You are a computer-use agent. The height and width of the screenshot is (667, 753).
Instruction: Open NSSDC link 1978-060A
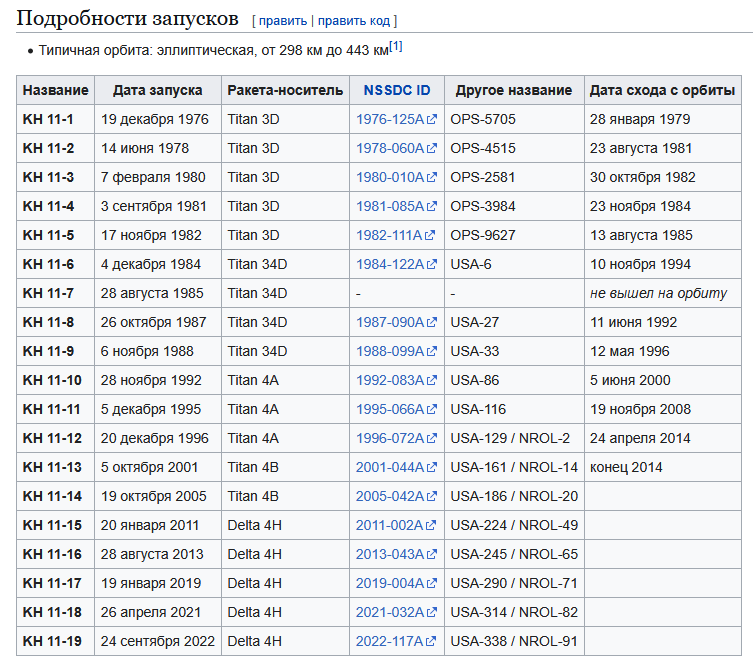point(396,148)
